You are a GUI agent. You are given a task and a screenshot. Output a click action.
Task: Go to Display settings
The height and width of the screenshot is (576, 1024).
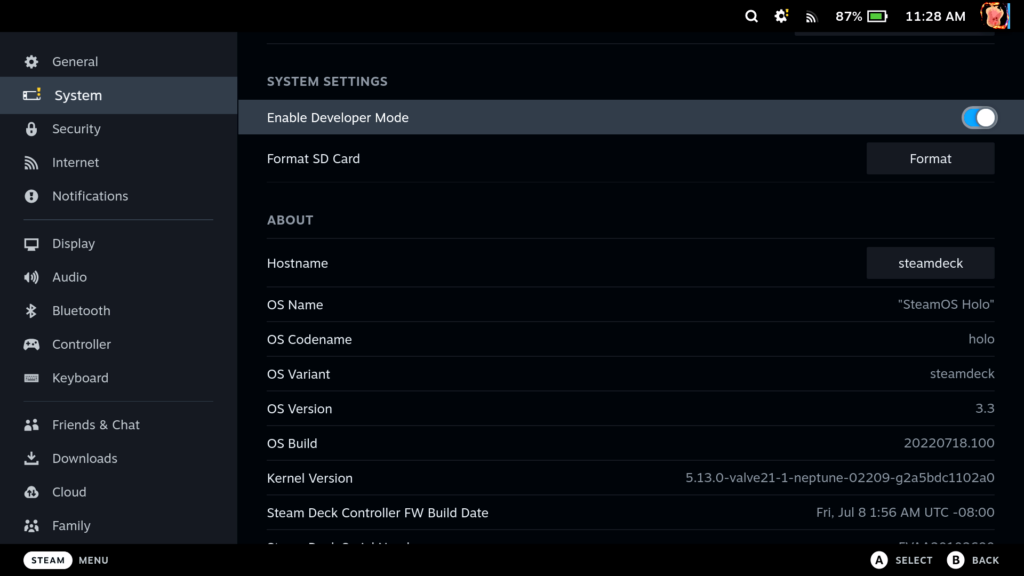tap(73, 244)
